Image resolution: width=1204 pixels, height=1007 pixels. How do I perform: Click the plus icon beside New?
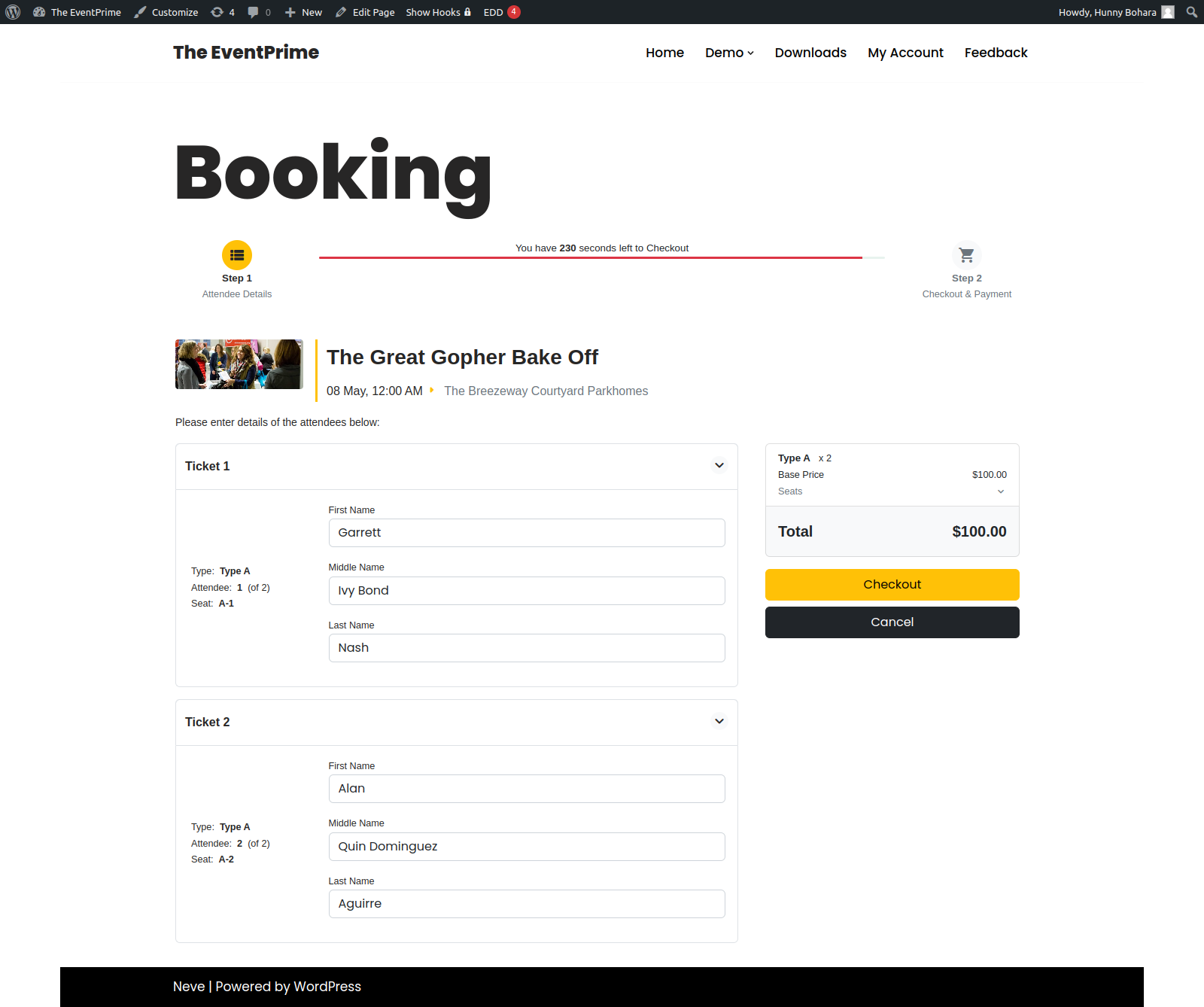pos(290,12)
